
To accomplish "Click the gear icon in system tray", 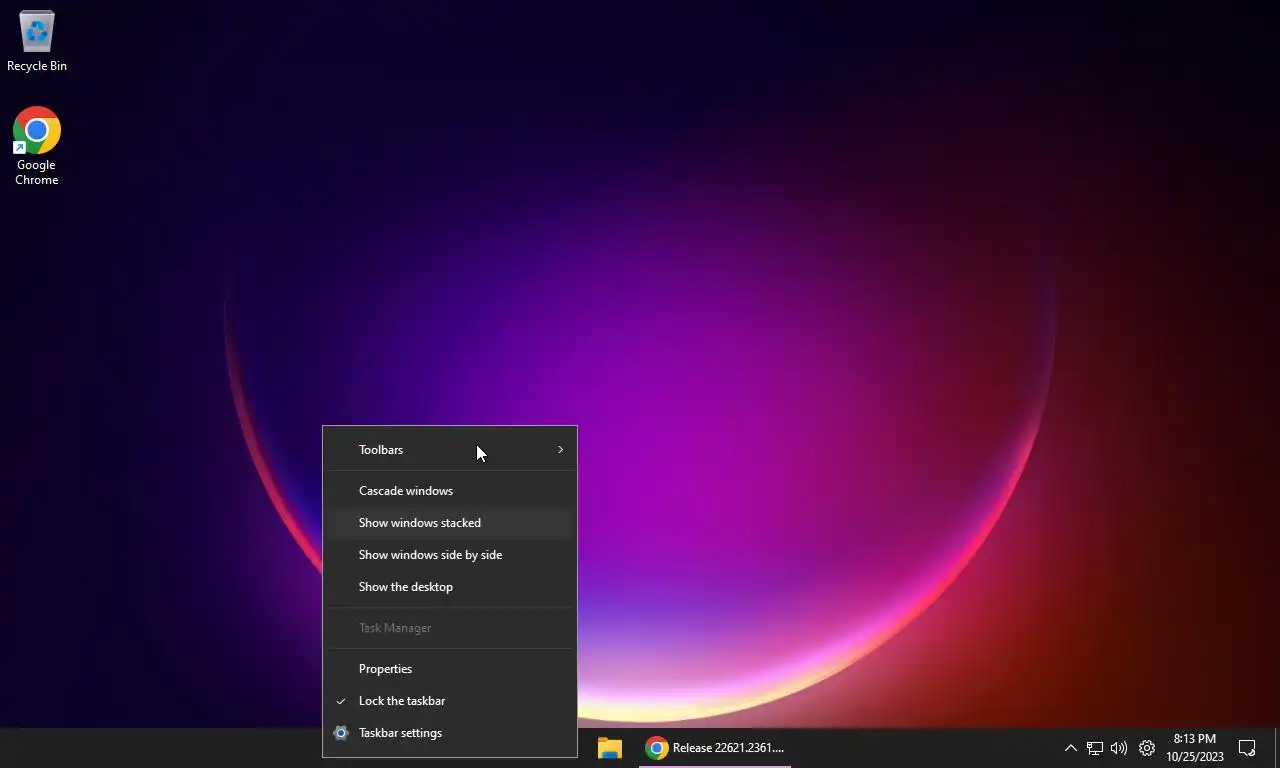I will coord(1147,748).
